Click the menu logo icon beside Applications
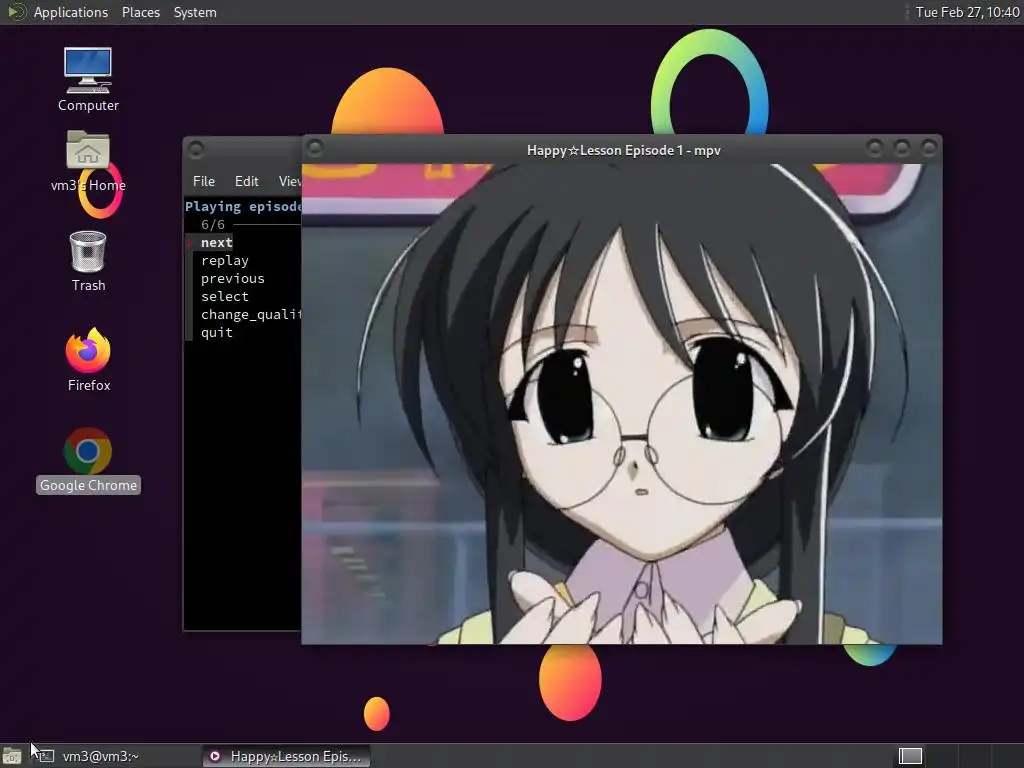 point(16,12)
